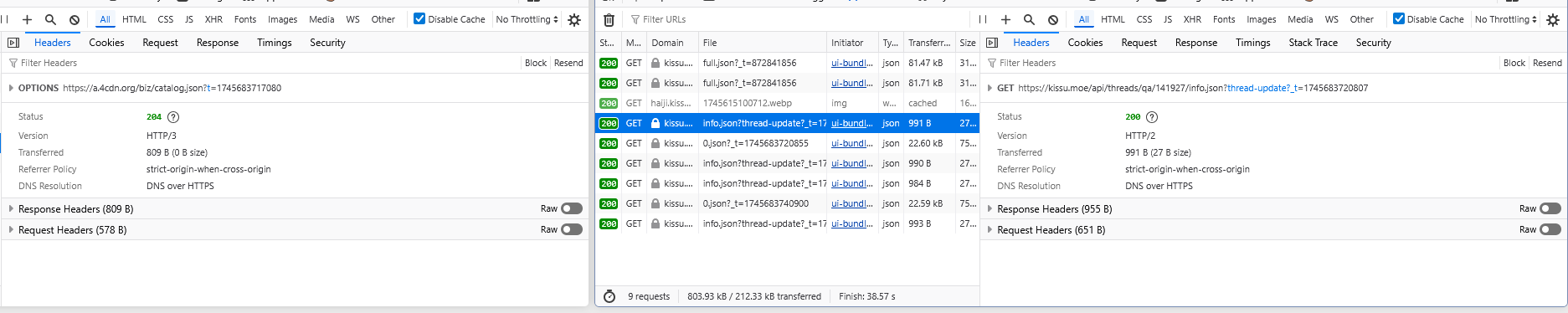
Task: Focus Filter Headers field in left panel
Action: point(261,63)
